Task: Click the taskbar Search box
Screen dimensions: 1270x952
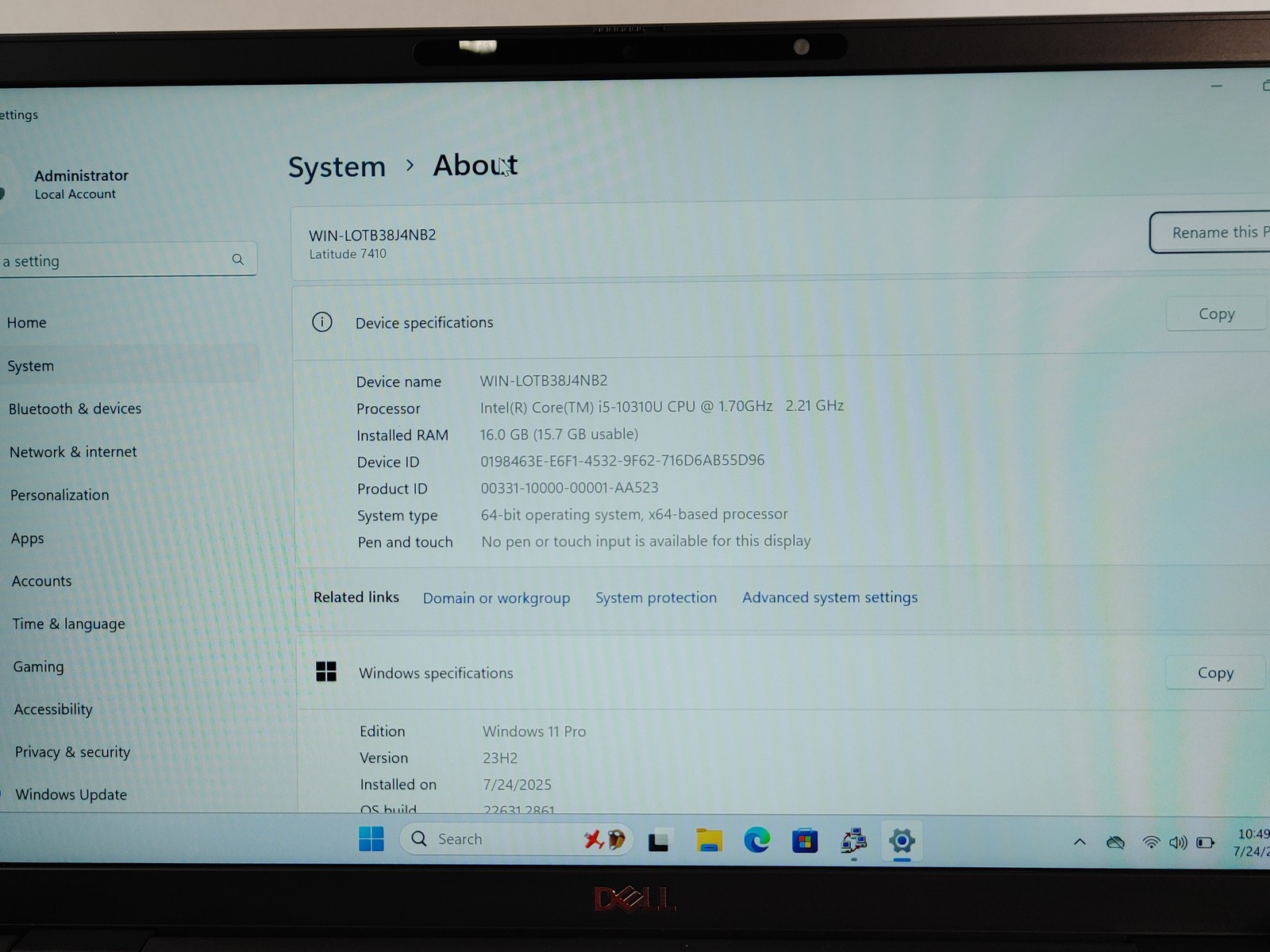Action: [x=517, y=839]
